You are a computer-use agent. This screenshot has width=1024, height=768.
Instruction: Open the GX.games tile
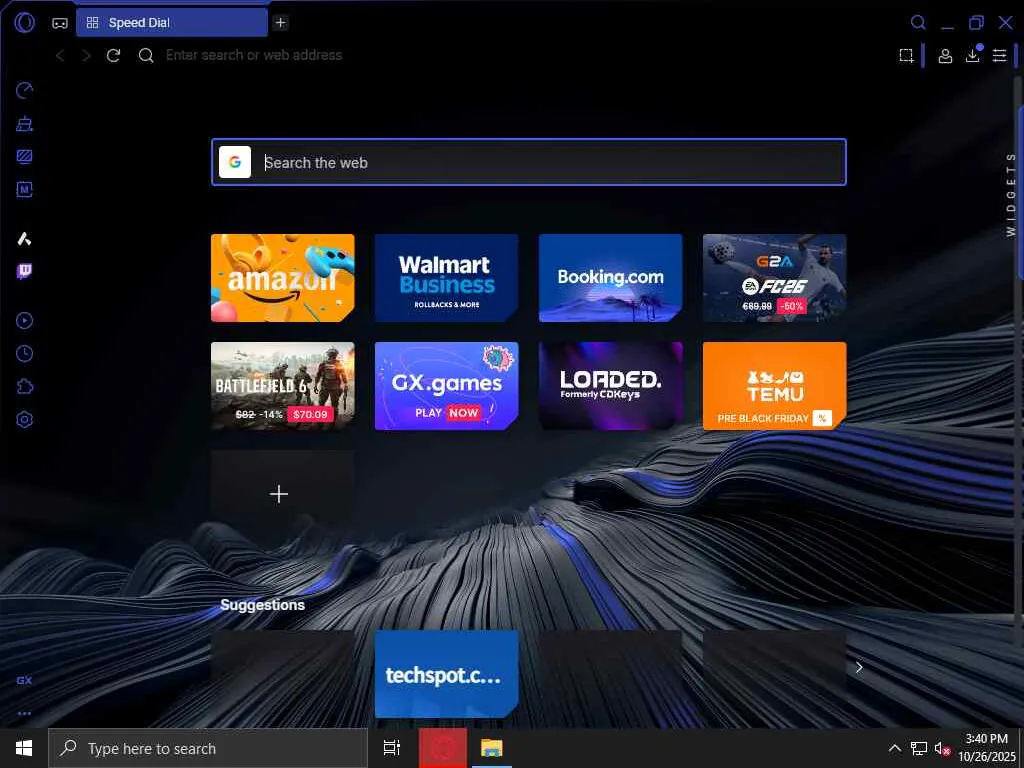tap(447, 386)
